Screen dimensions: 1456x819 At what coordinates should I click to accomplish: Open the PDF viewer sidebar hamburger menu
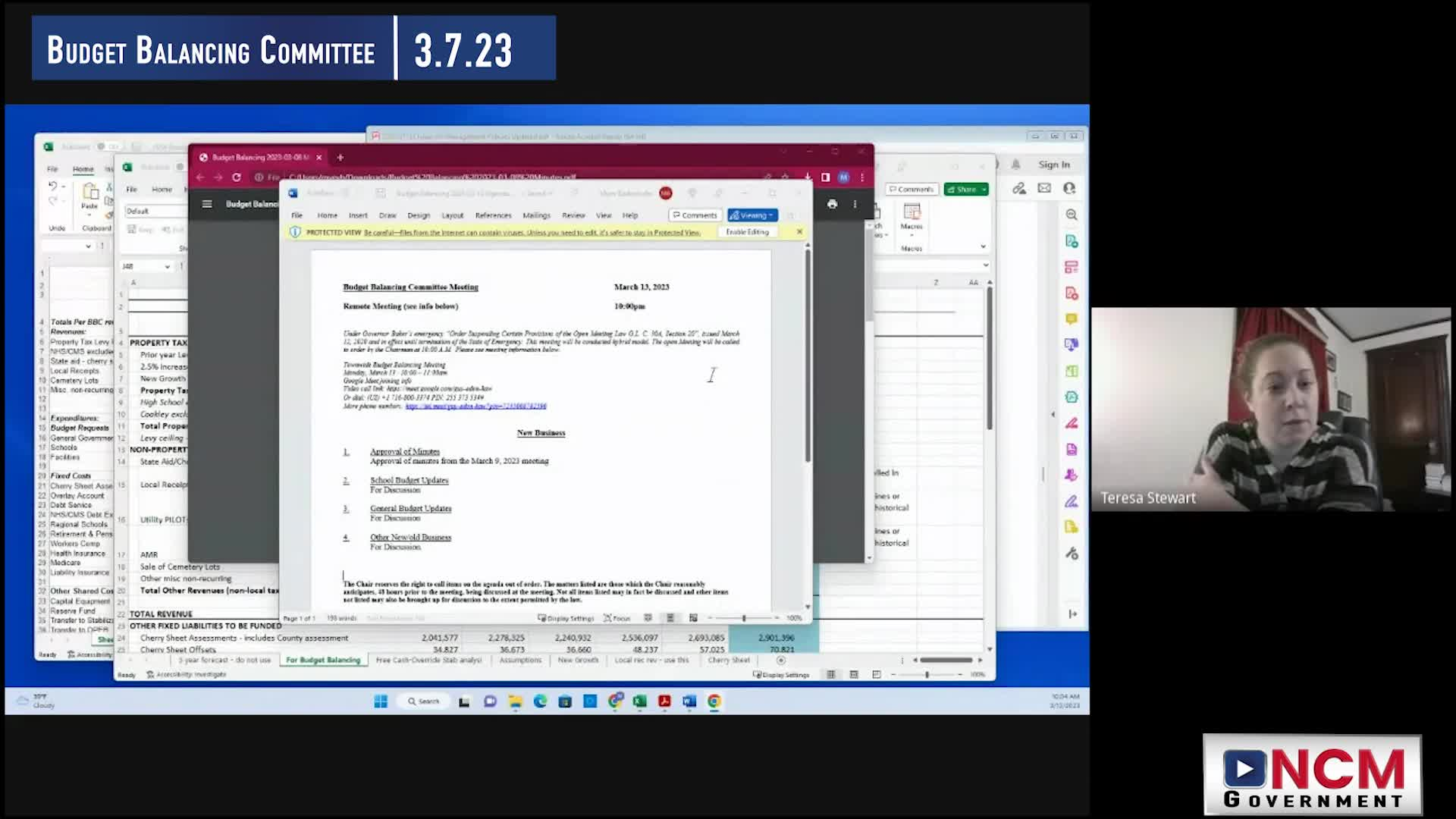pyautogui.click(x=207, y=204)
